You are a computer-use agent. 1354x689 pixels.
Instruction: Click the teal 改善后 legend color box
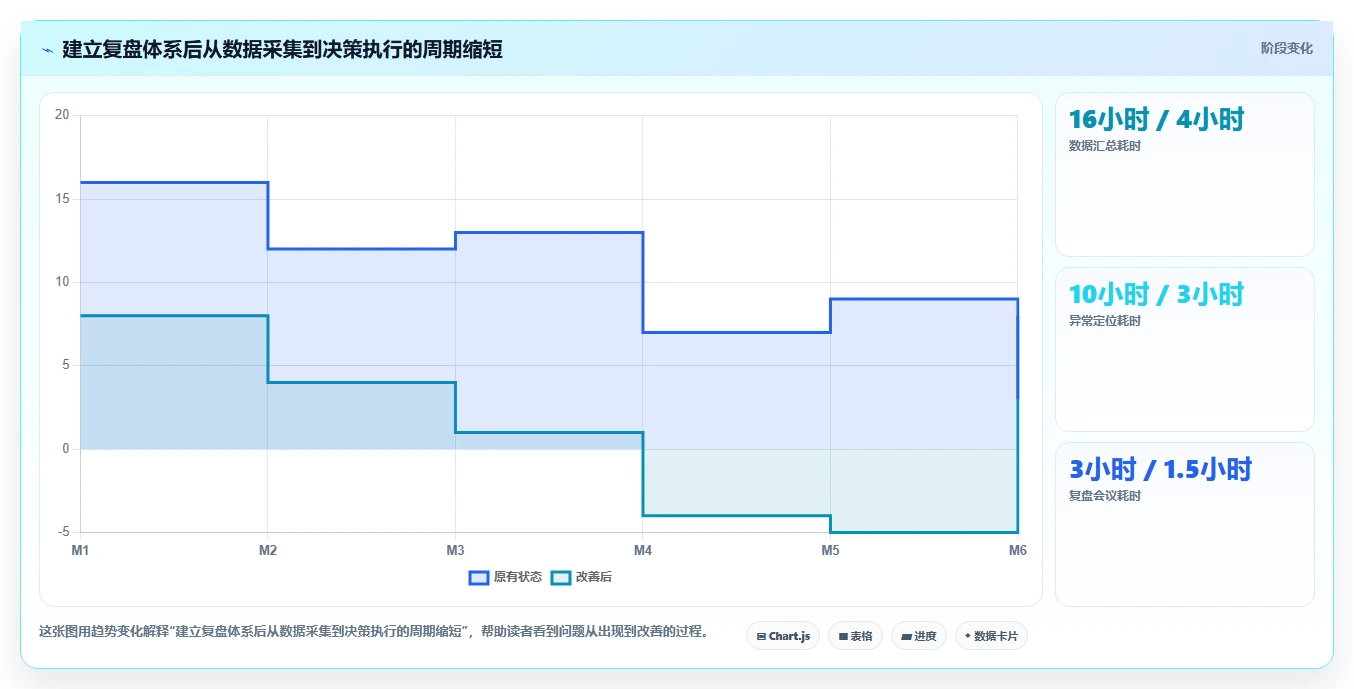561,577
